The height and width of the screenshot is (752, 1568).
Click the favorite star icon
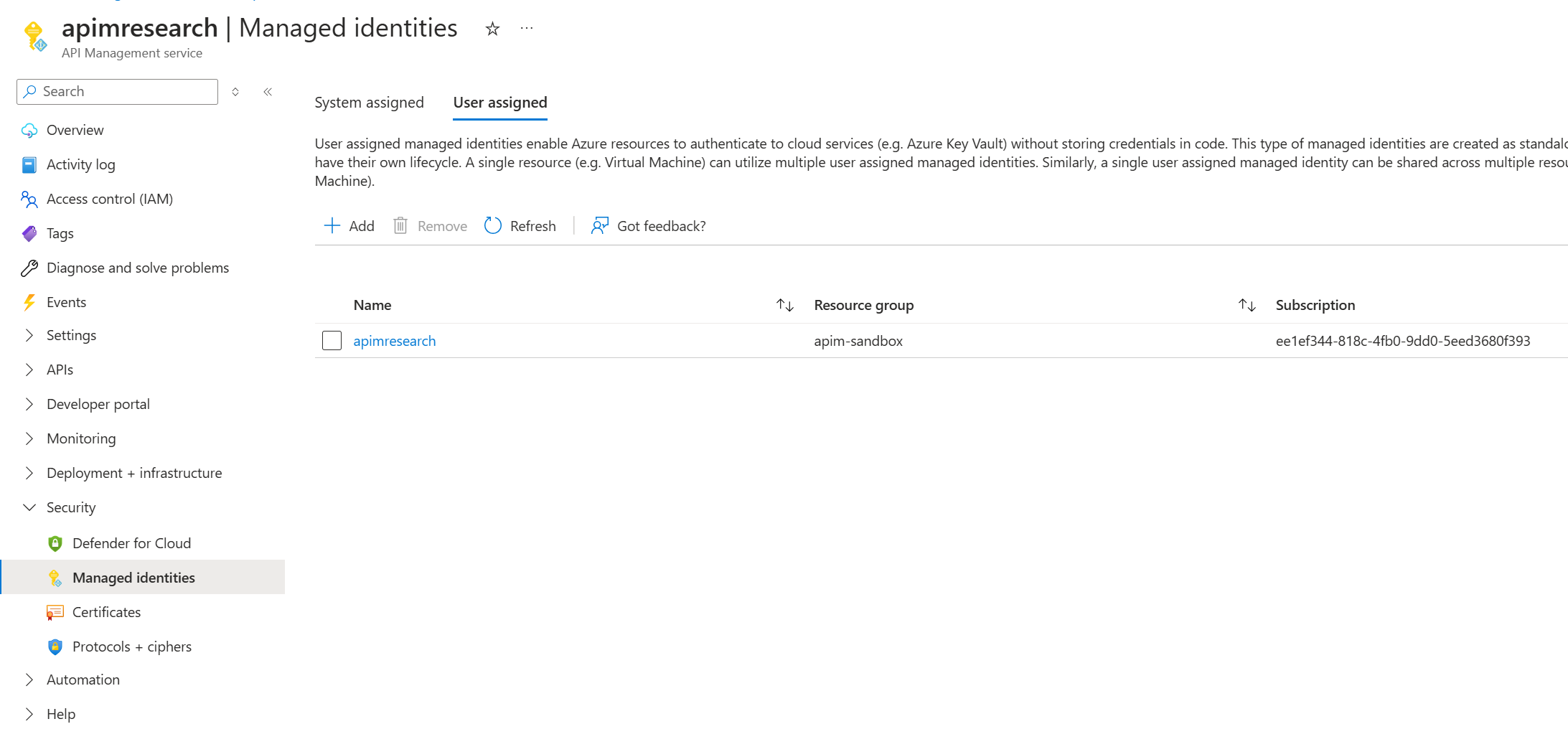click(x=492, y=29)
